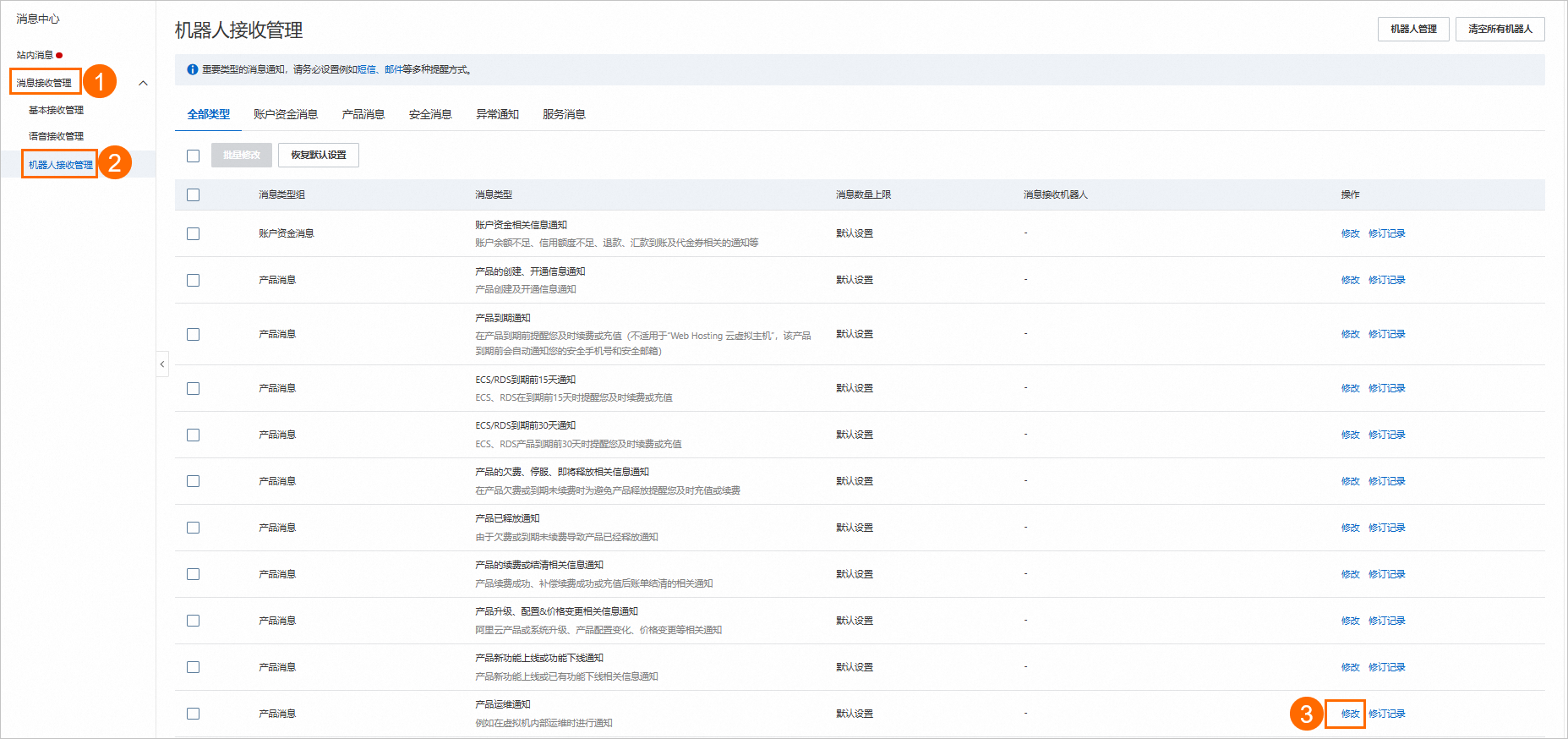The image size is (1568, 739).
Task: Open 消息接收管理 sidebar section
Action: 44,83
